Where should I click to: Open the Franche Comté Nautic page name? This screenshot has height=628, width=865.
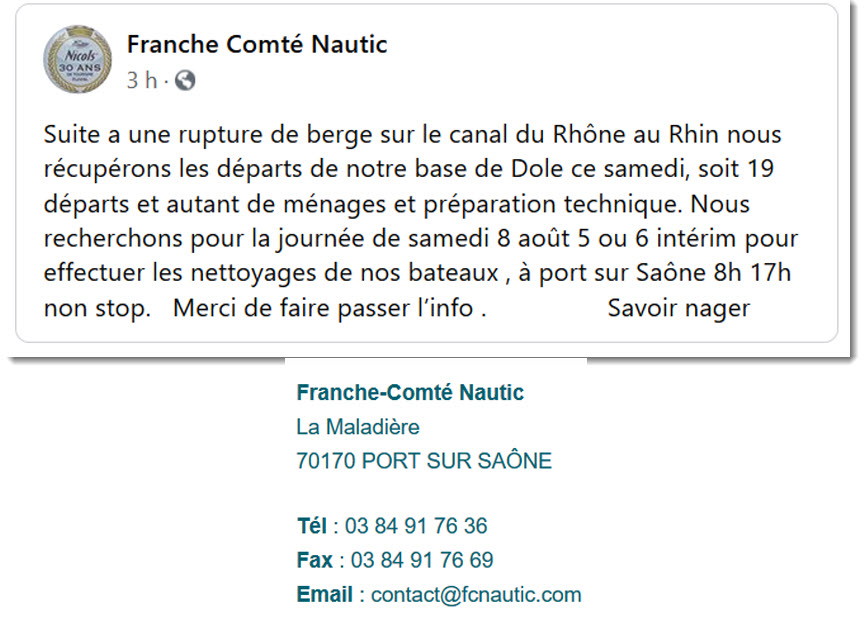click(x=257, y=45)
